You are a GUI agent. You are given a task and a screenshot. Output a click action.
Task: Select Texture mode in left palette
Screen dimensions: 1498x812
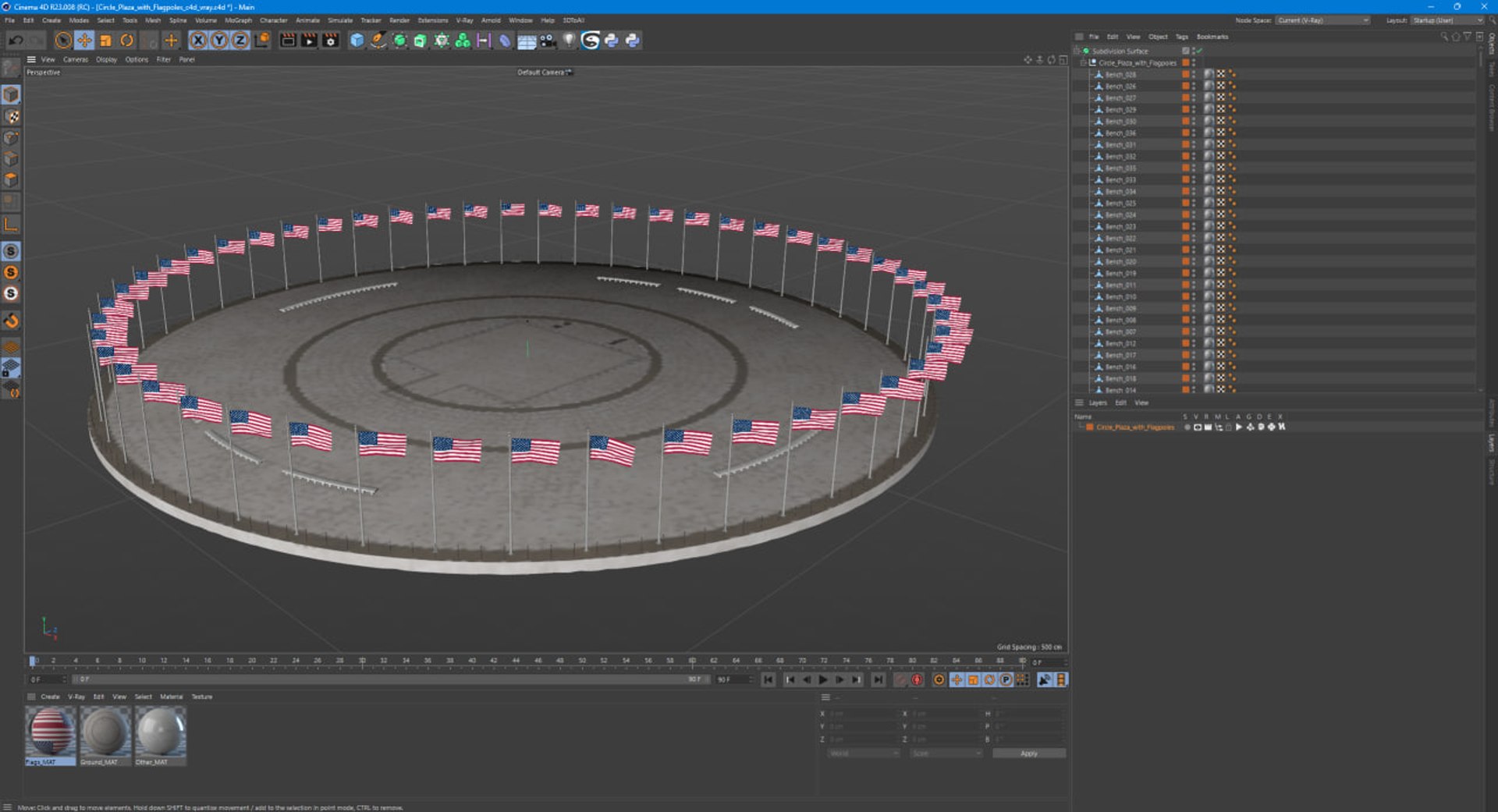coord(11,116)
